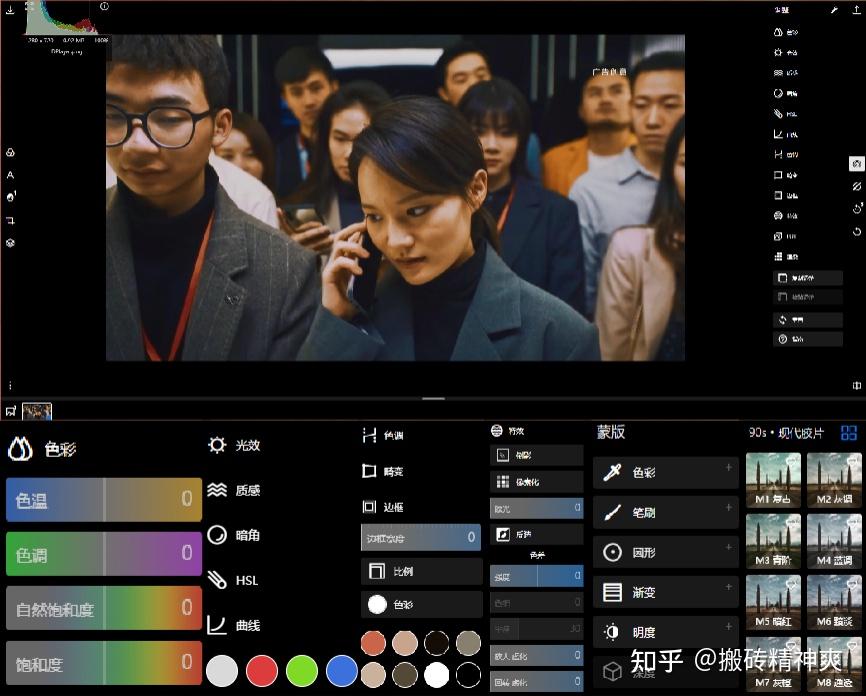Click the history clock icon on the right edge
This screenshot has height=696, width=866.
pyautogui.click(x=857, y=208)
